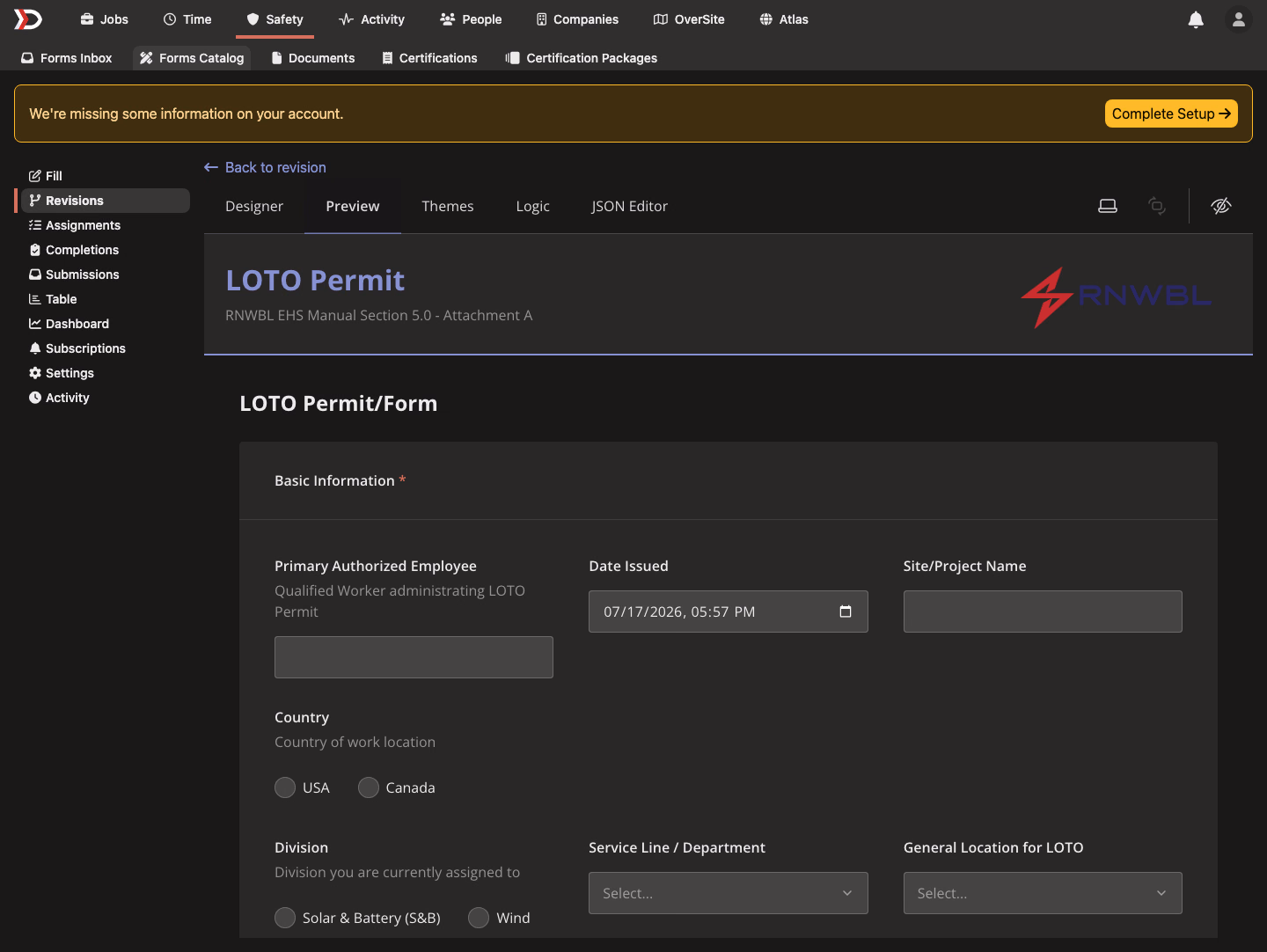Open Service Line / Department dropdown
The width and height of the screenshot is (1267, 952).
[x=728, y=893]
